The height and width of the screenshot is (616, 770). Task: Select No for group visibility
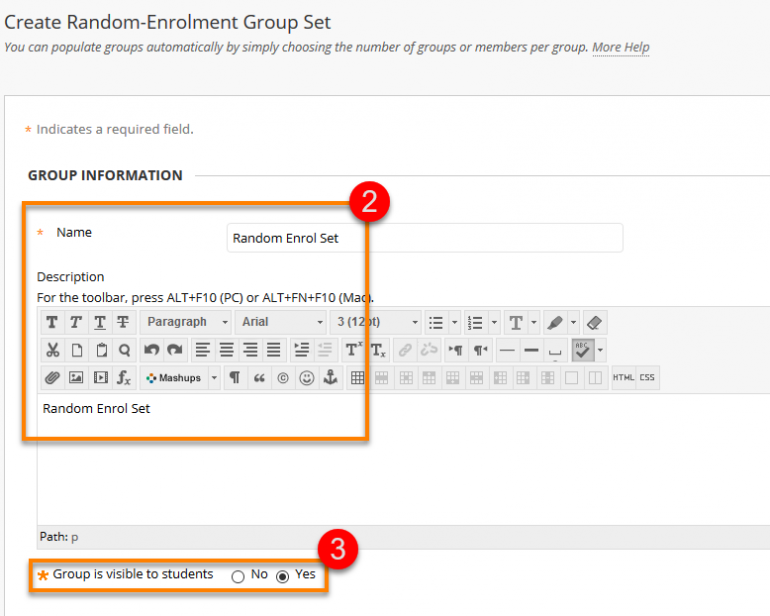pyautogui.click(x=238, y=576)
